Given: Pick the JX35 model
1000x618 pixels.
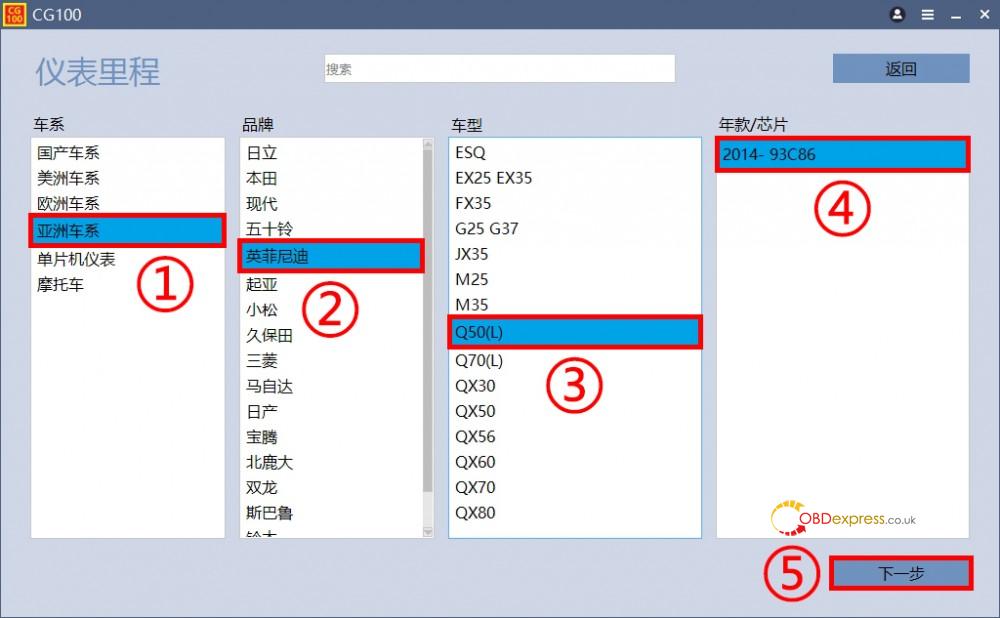Looking at the screenshot, I should [575, 254].
